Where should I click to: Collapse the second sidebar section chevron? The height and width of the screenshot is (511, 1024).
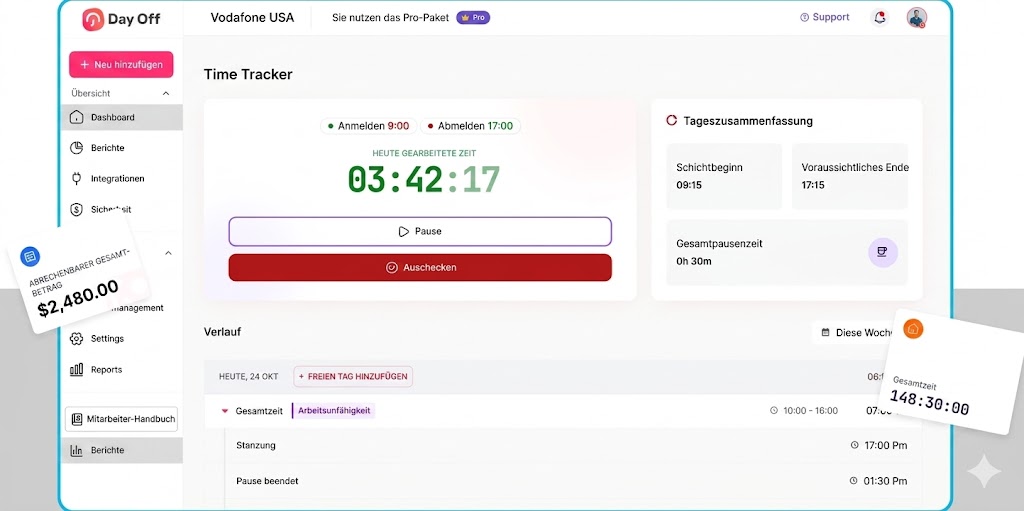click(x=168, y=253)
